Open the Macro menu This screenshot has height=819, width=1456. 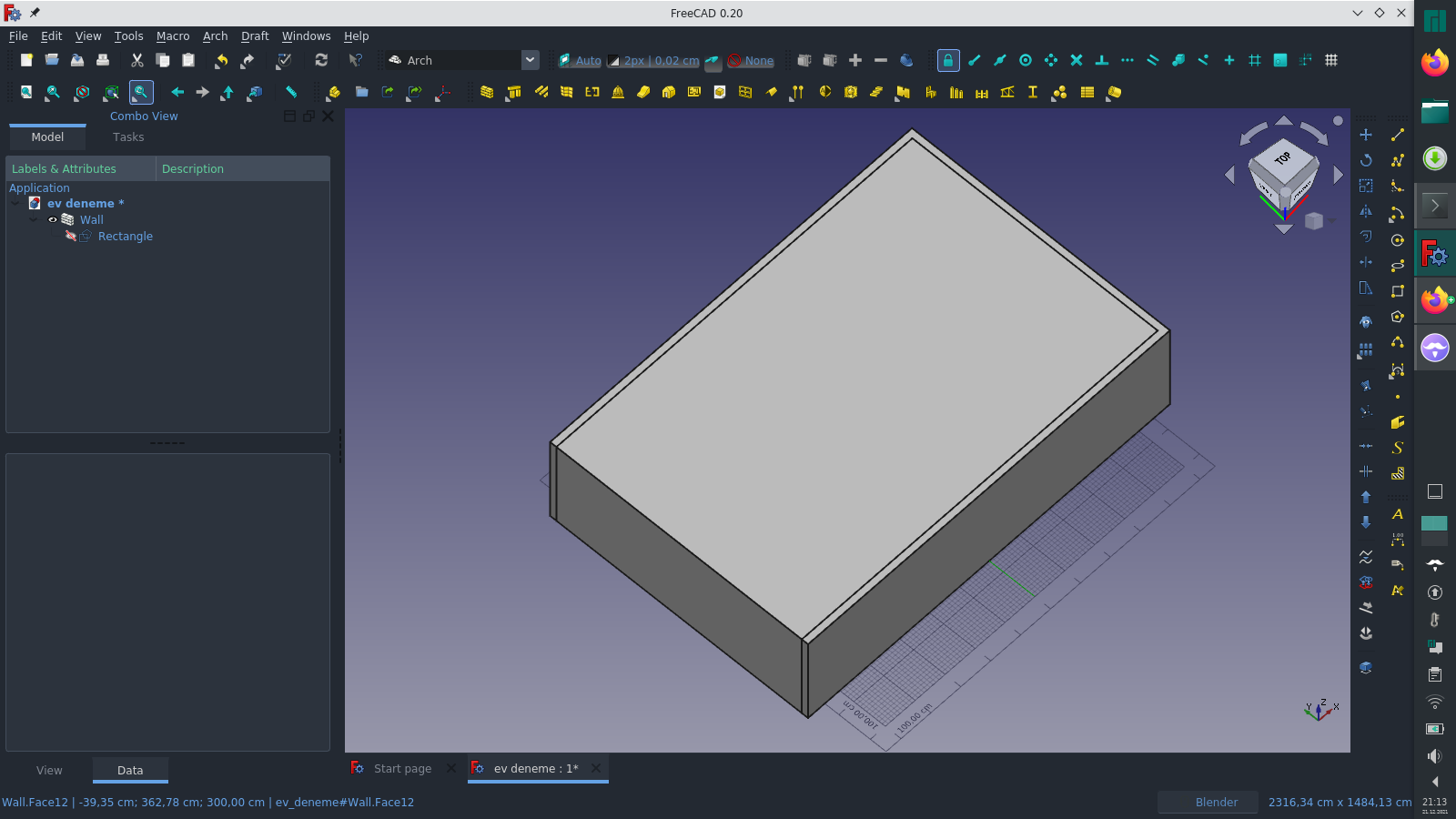click(173, 35)
